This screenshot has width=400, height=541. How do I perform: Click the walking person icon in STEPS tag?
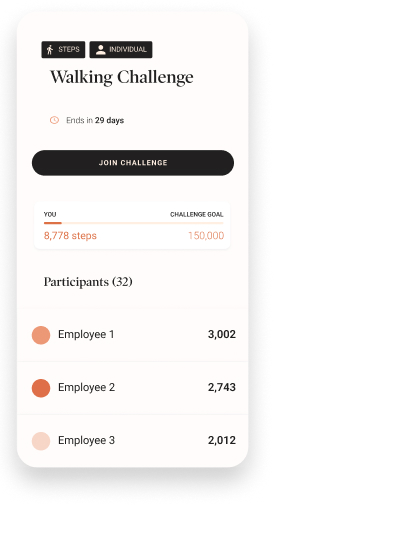point(50,50)
